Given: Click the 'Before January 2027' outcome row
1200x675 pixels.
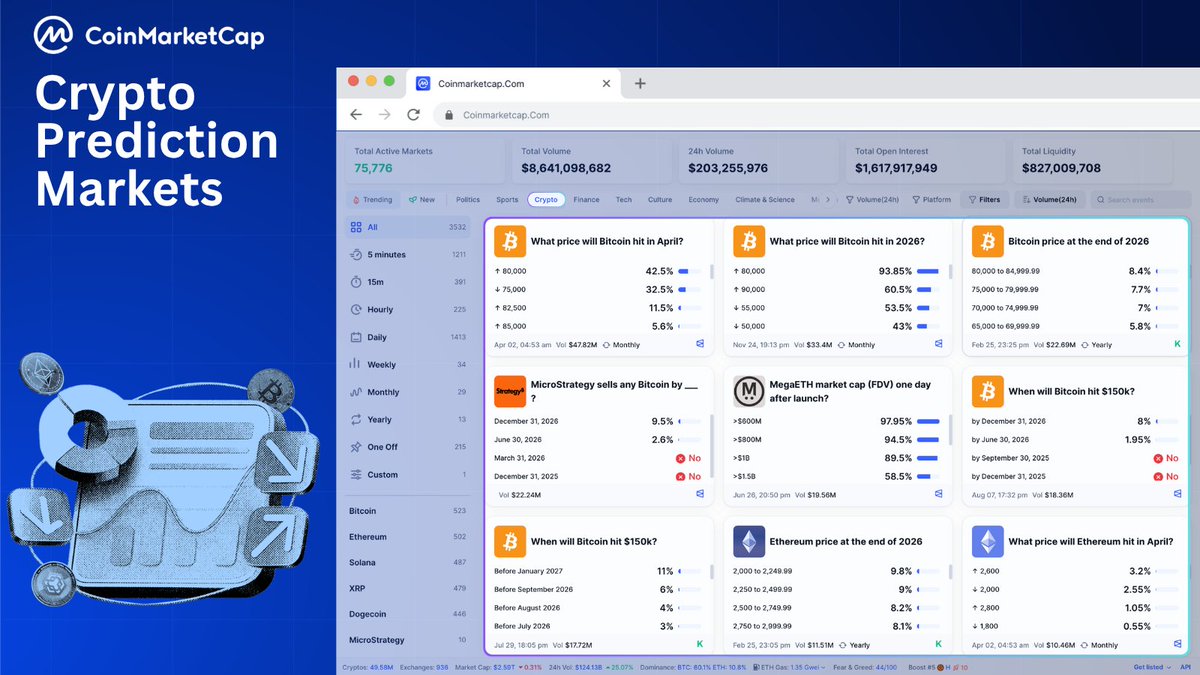Looking at the screenshot, I should tap(599, 571).
